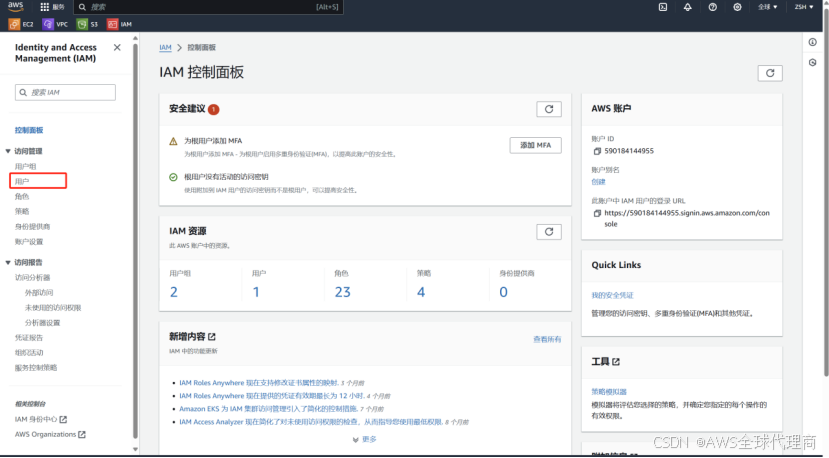Select 服务控制策略 in sidebar
The image size is (829, 458).
point(36,368)
